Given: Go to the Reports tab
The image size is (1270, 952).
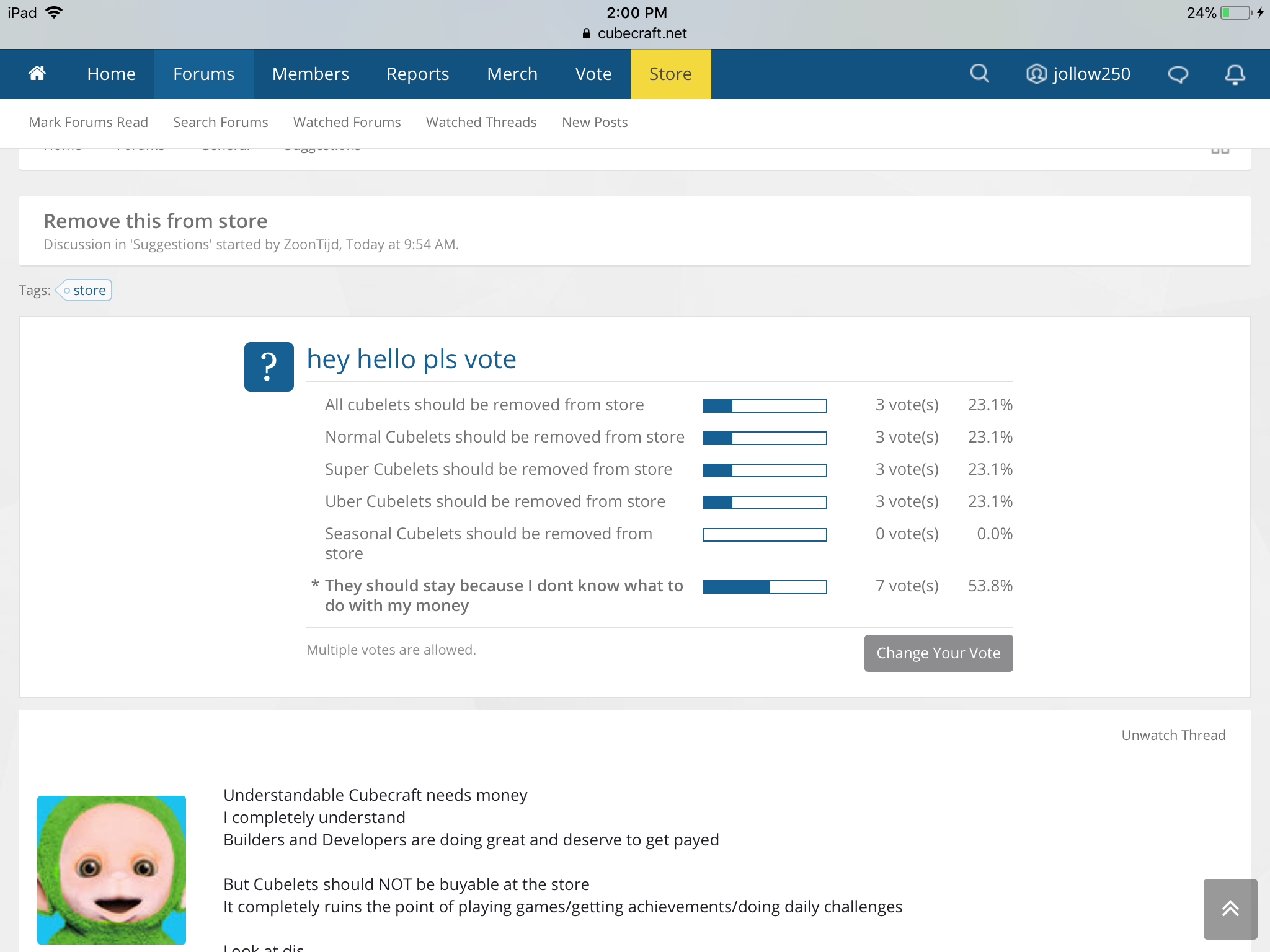Looking at the screenshot, I should [x=418, y=74].
